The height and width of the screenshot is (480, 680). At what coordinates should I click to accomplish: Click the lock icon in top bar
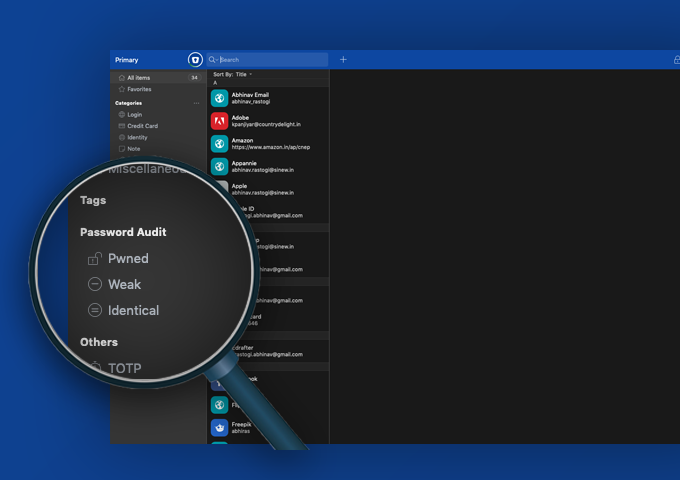(x=676, y=60)
